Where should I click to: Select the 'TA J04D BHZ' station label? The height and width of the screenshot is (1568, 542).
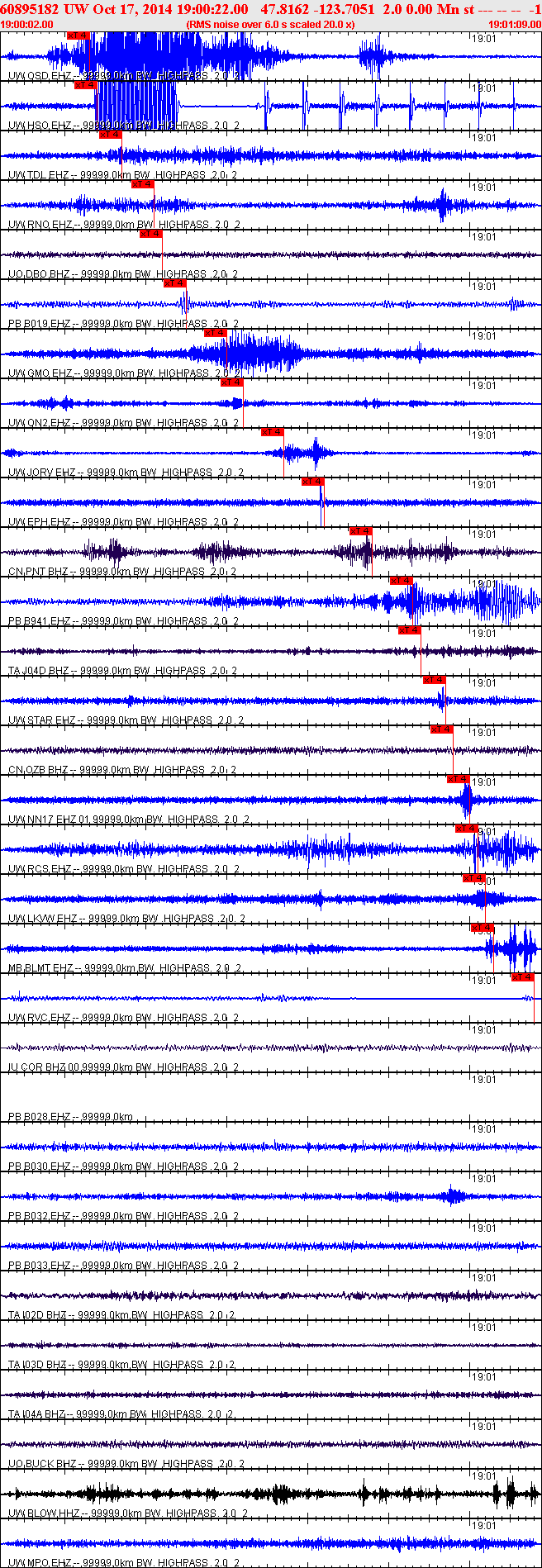[40, 671]
